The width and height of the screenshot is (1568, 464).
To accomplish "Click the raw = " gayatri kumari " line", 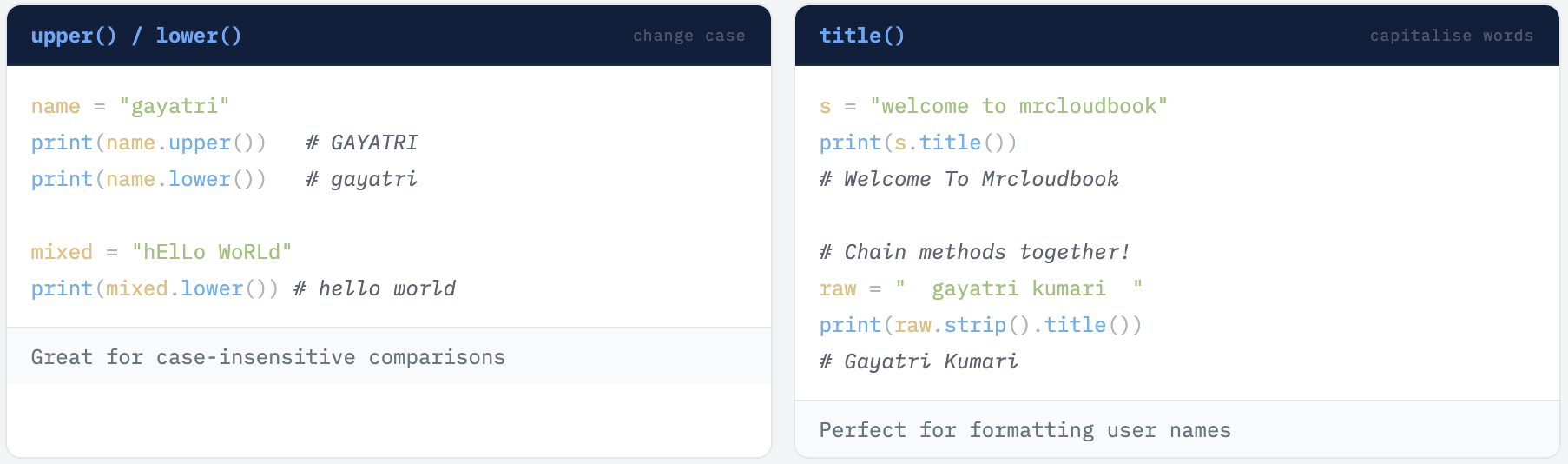I will pyautogui.click(x=980, y=288).
